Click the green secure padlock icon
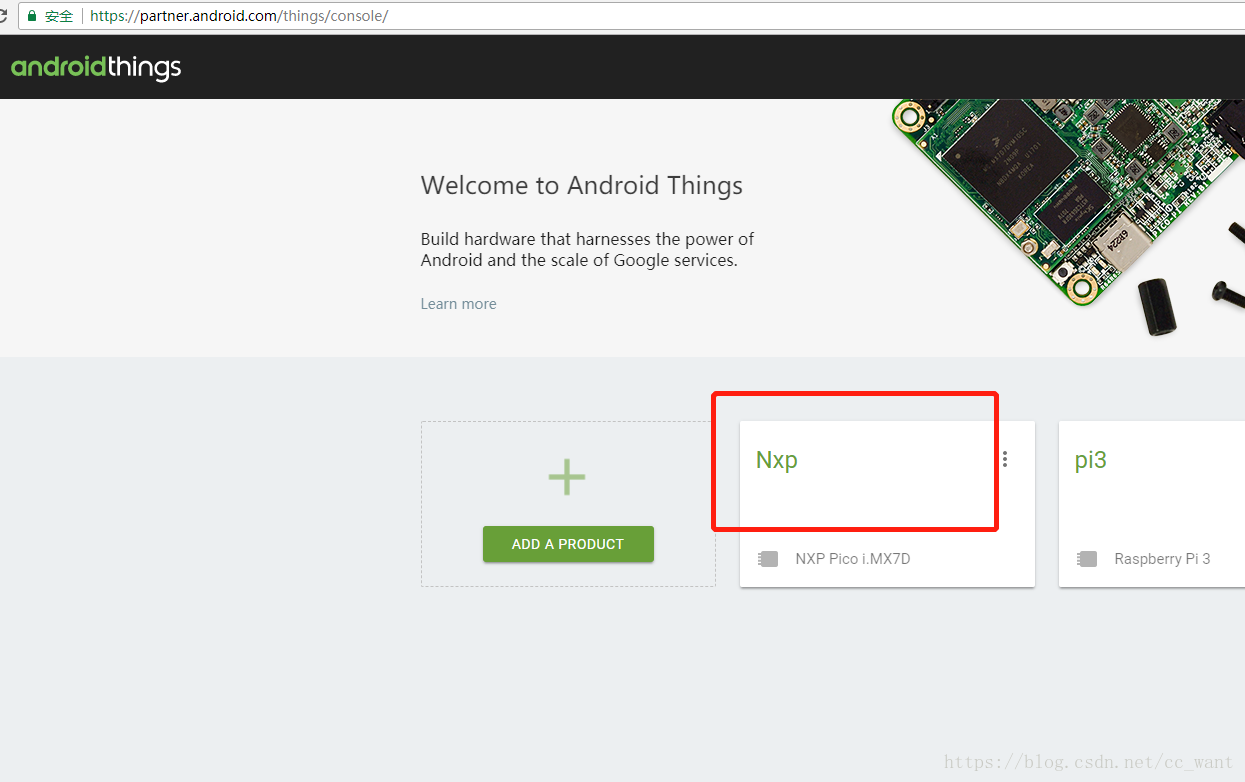This screenshot has height=782, width=1245. point(32,16)
